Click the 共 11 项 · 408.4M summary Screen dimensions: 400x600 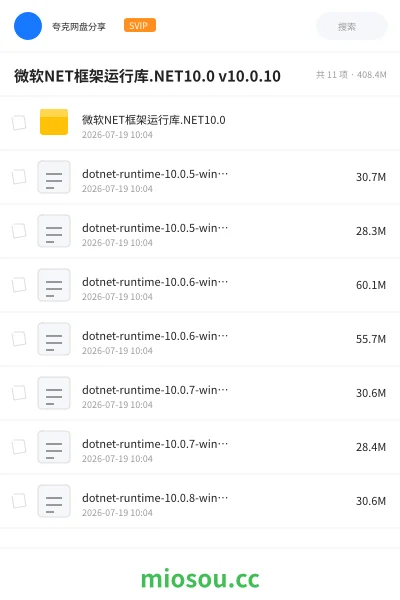(x=351, y=75)
